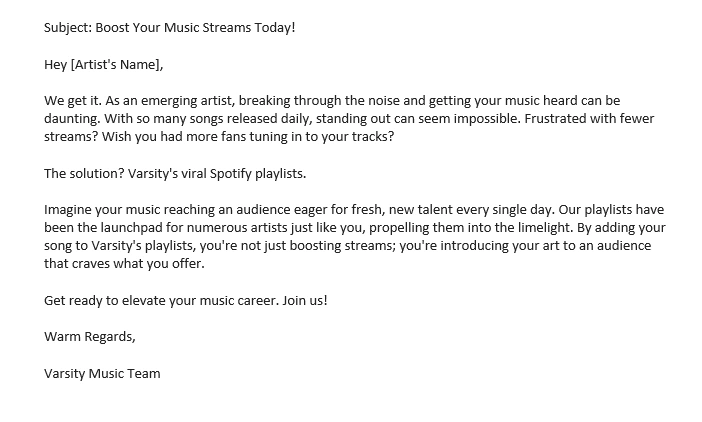
Task: Click the phrase 'We get it.'
Action: pos(73,101)
